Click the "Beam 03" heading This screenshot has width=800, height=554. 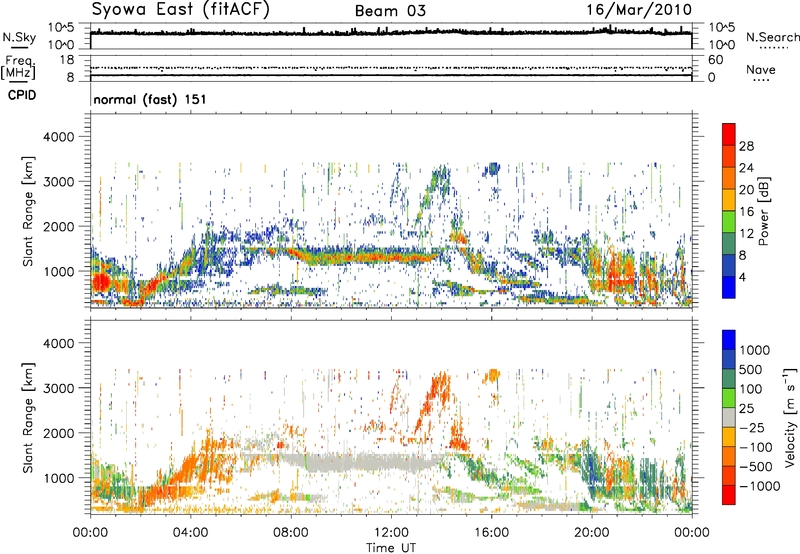point(390,11)
